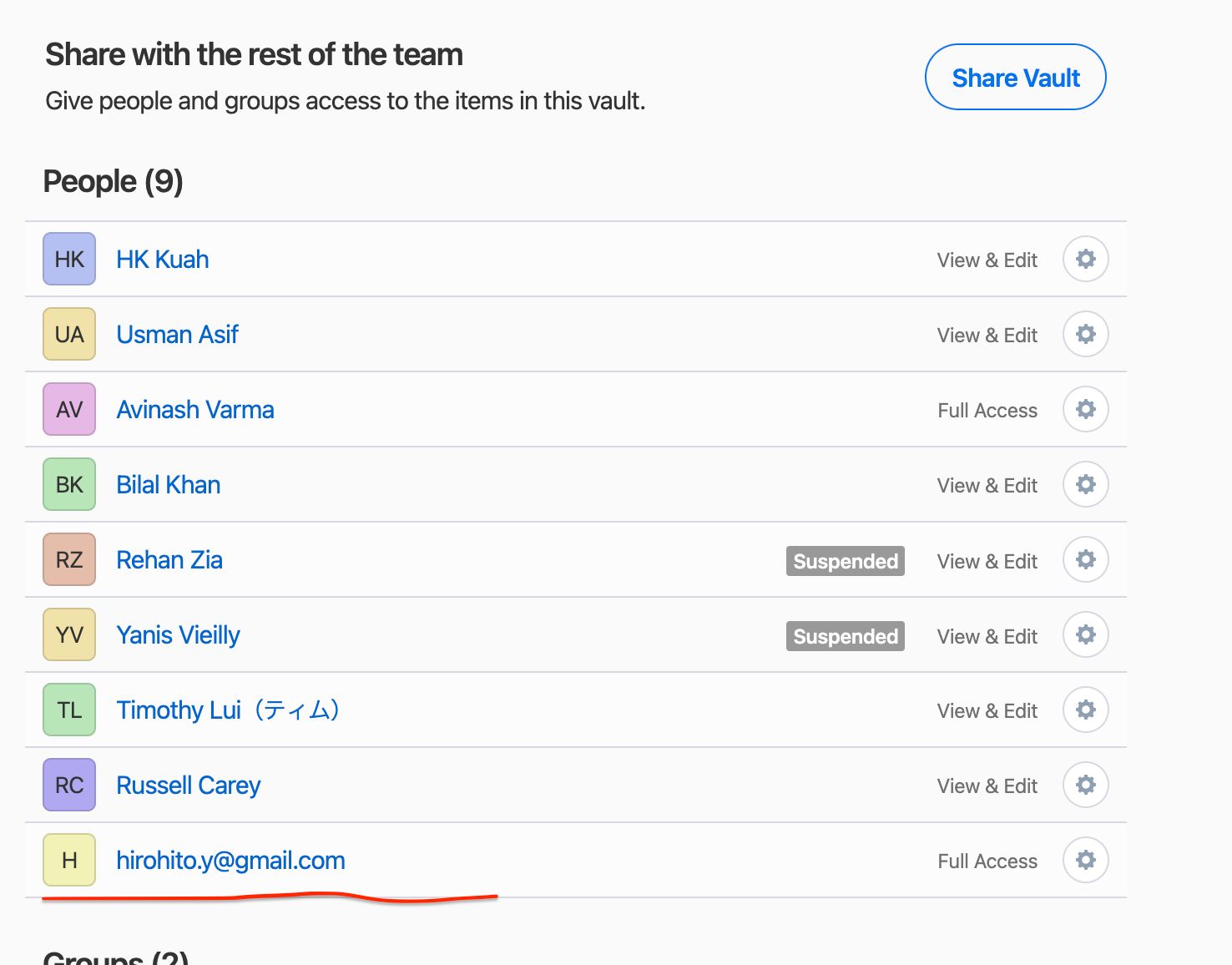This screenshot has height=965, width=1232.
Task: Open gear settings for HK Kuah
Action: click(1085, 259)
